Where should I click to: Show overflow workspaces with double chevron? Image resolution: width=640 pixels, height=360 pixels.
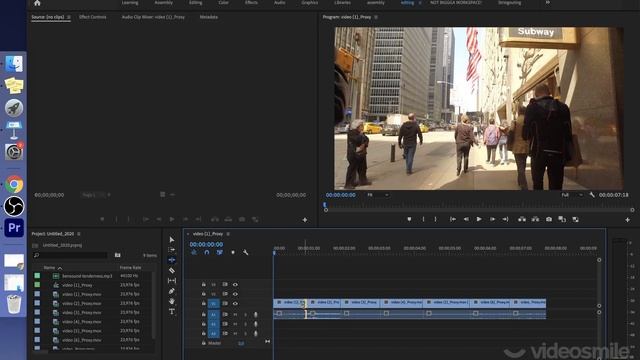point(548,3)
